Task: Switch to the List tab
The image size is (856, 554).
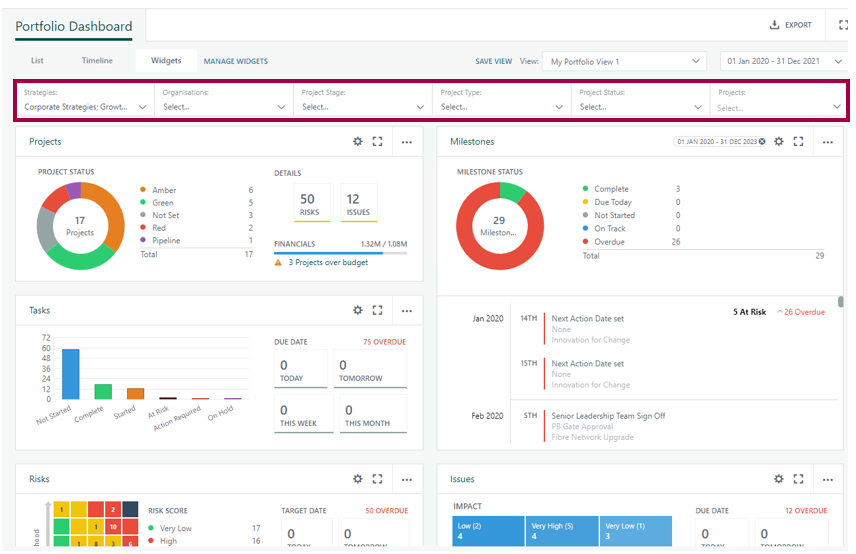Action: [37, 61]
